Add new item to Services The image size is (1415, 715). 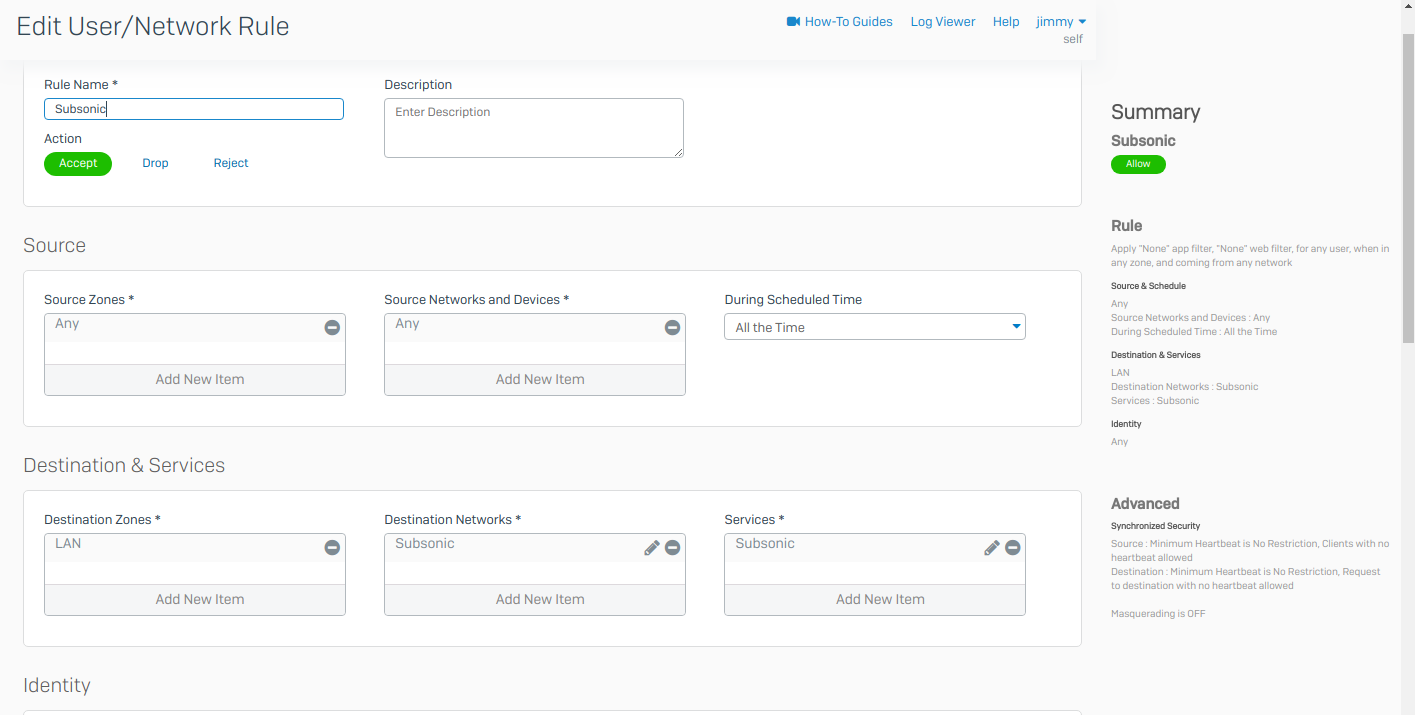(x=875, y=599)
